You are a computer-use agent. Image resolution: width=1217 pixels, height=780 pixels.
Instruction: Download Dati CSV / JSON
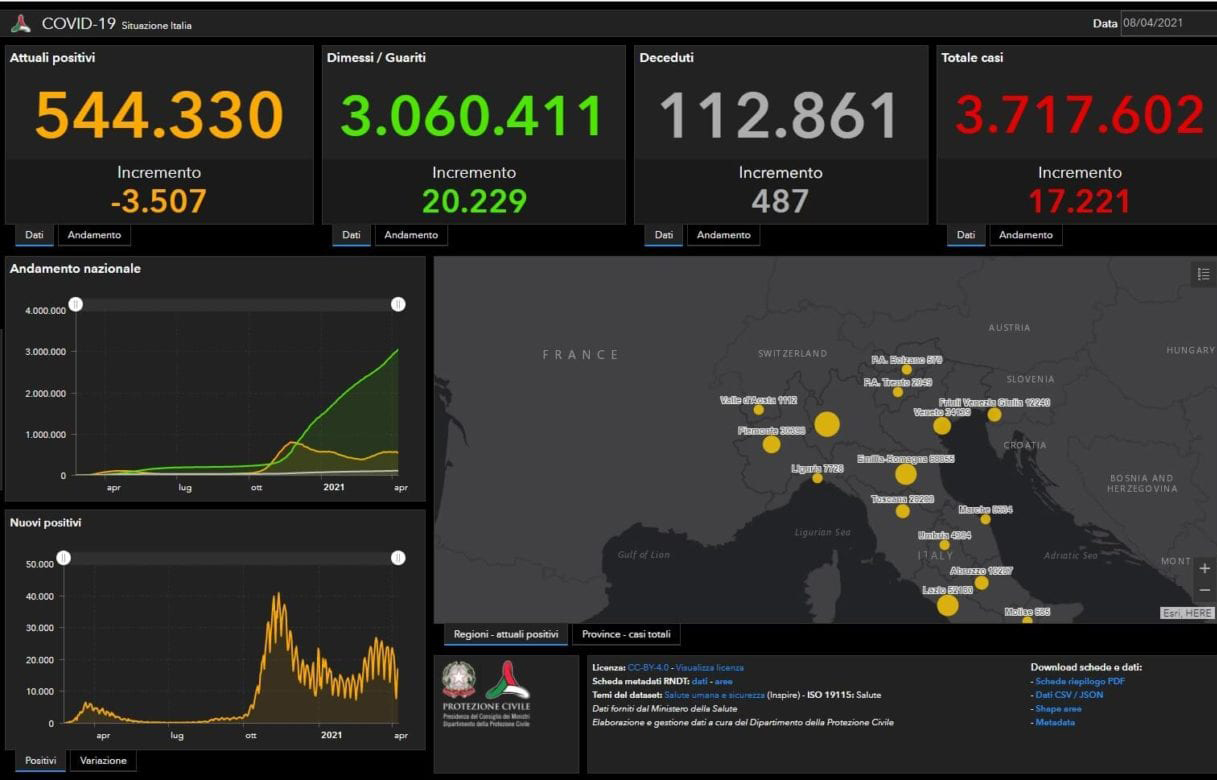click(x=1069, y=695)
